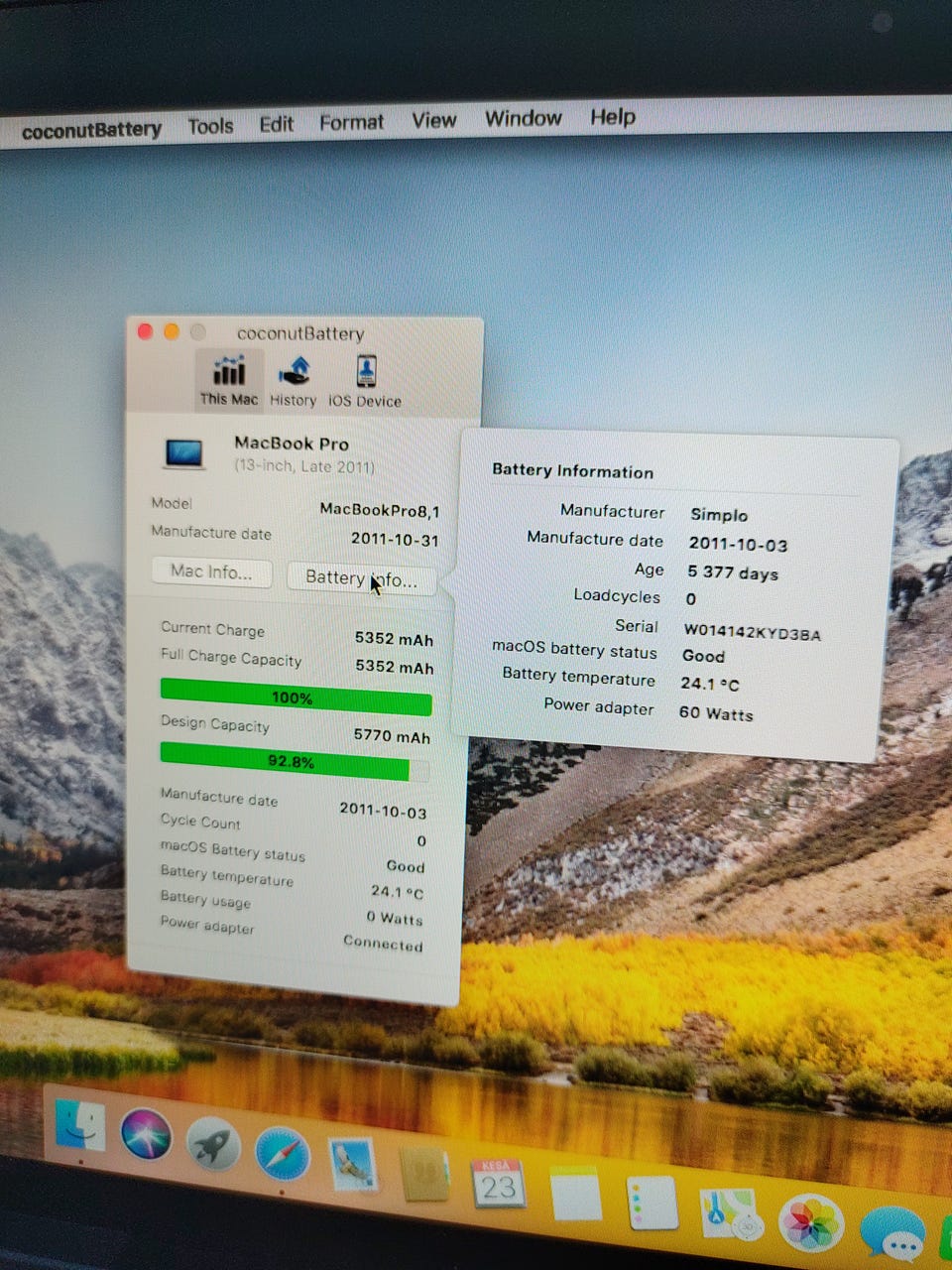952x1270 pixels.
Task: Open the coconutBattery application menu
Action: coord(91,130)
